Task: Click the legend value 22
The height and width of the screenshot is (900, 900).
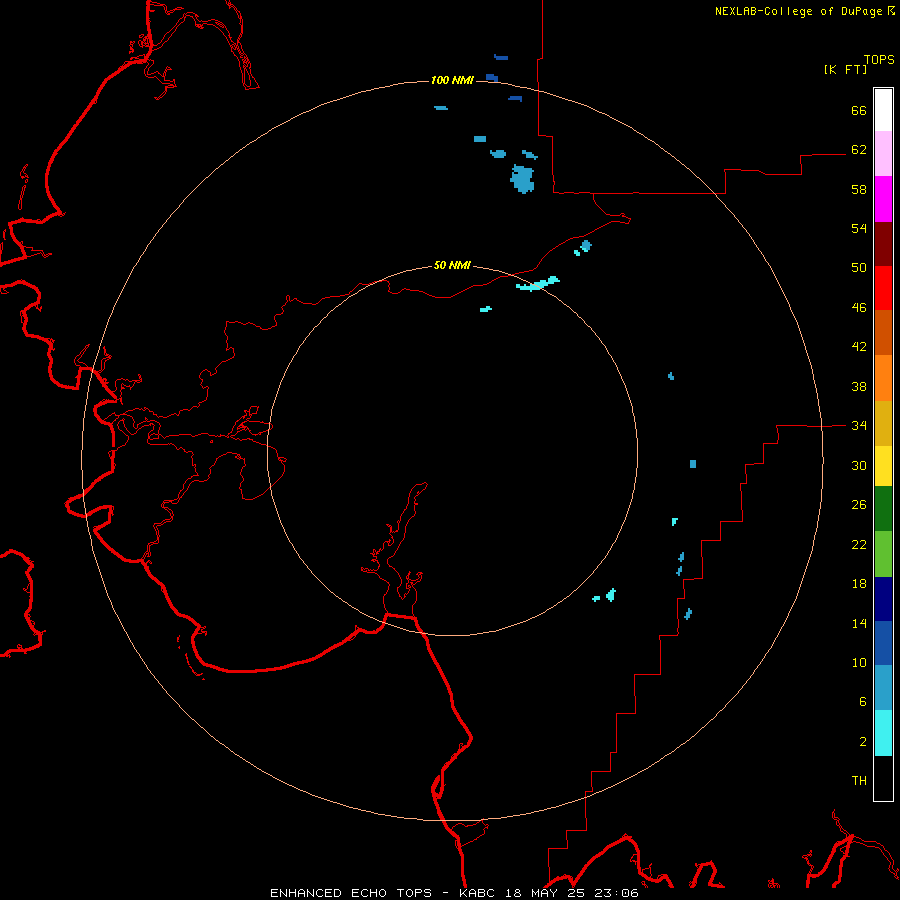Action: tap(859, 544)
